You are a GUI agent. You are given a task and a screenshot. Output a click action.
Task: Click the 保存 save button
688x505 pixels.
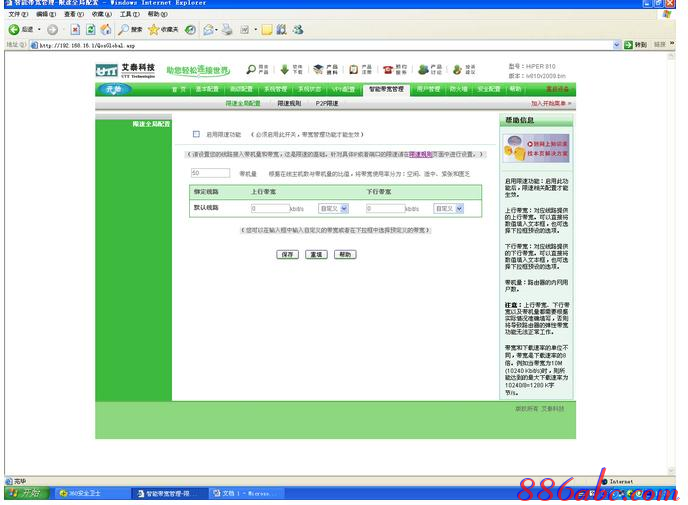point(288,255)
